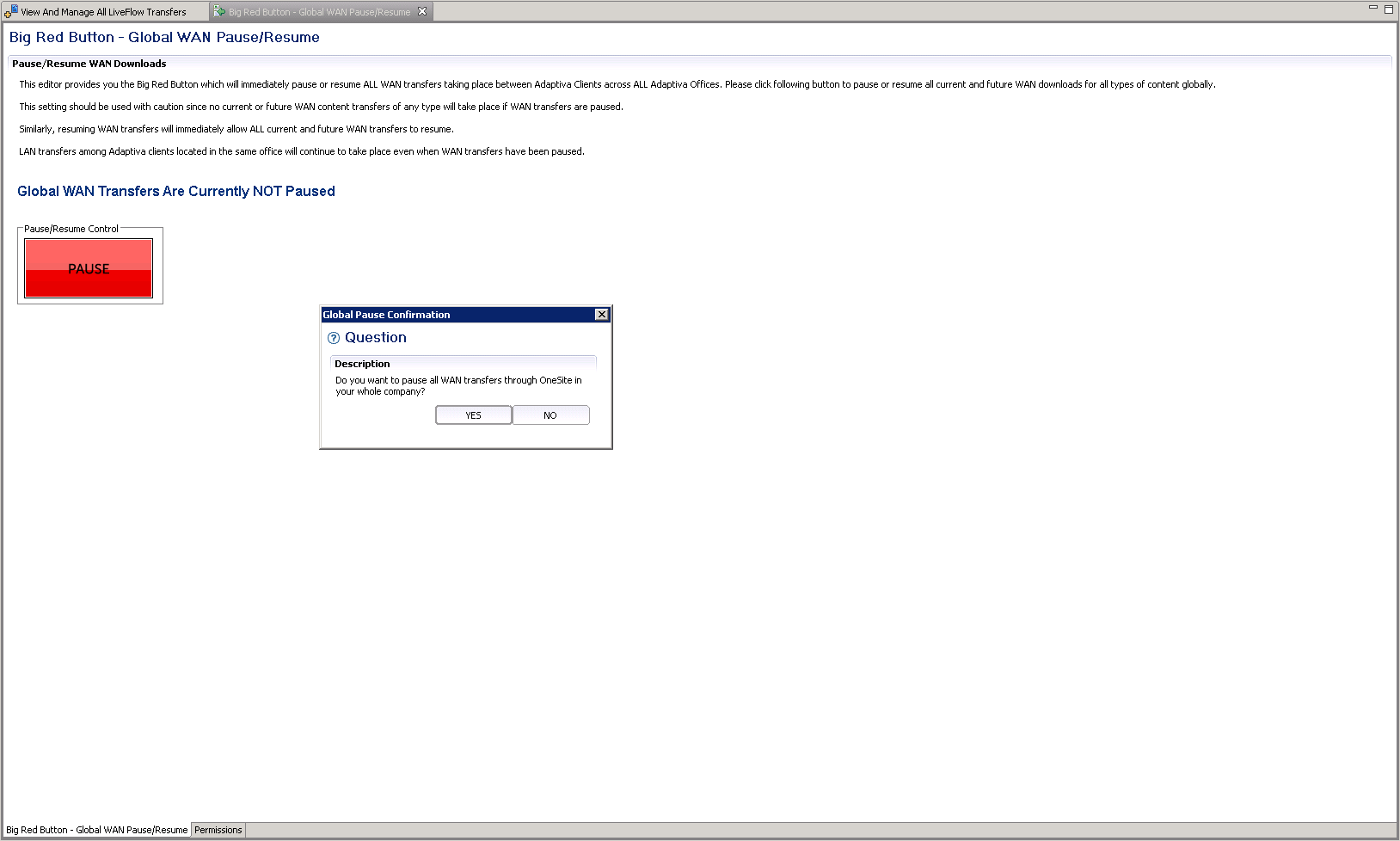Maximize the editor area

click(1389, 9)
